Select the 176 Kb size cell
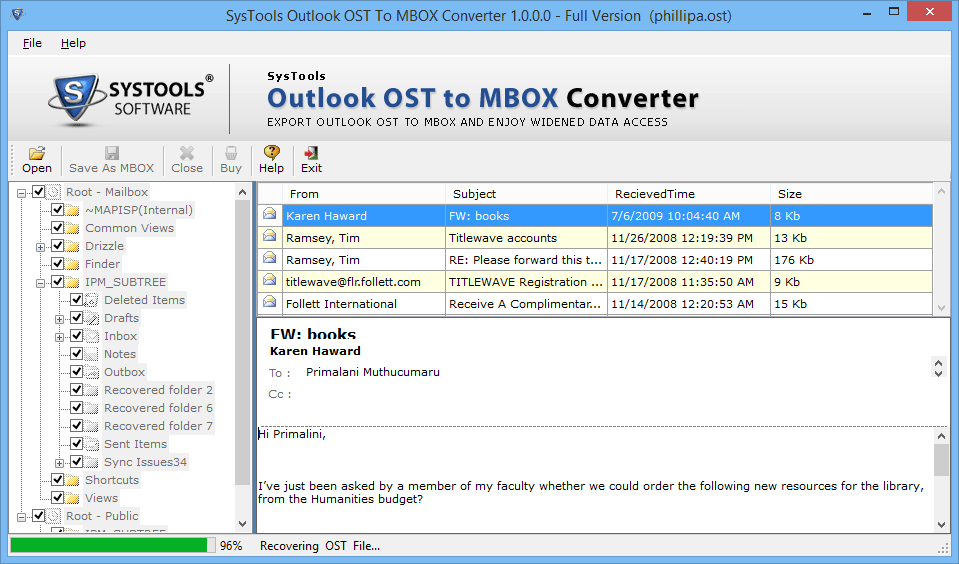 pos(851,260)
